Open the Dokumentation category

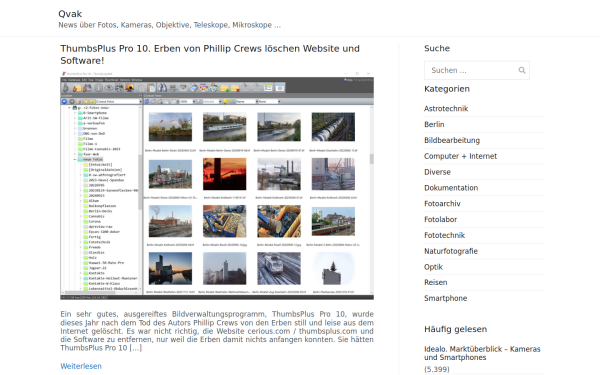(451, 188)
